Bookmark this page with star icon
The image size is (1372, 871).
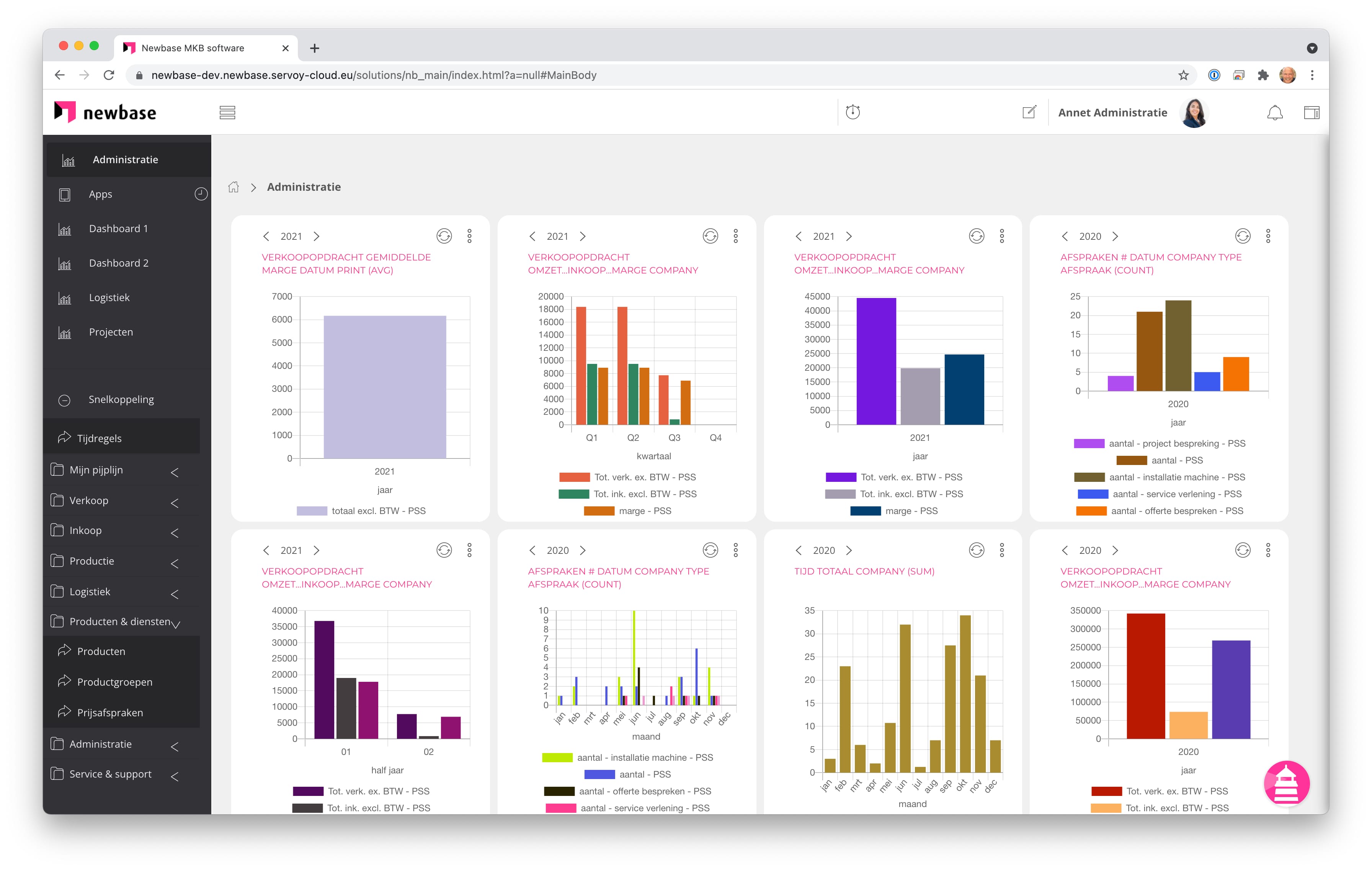tap(1183, 75)
